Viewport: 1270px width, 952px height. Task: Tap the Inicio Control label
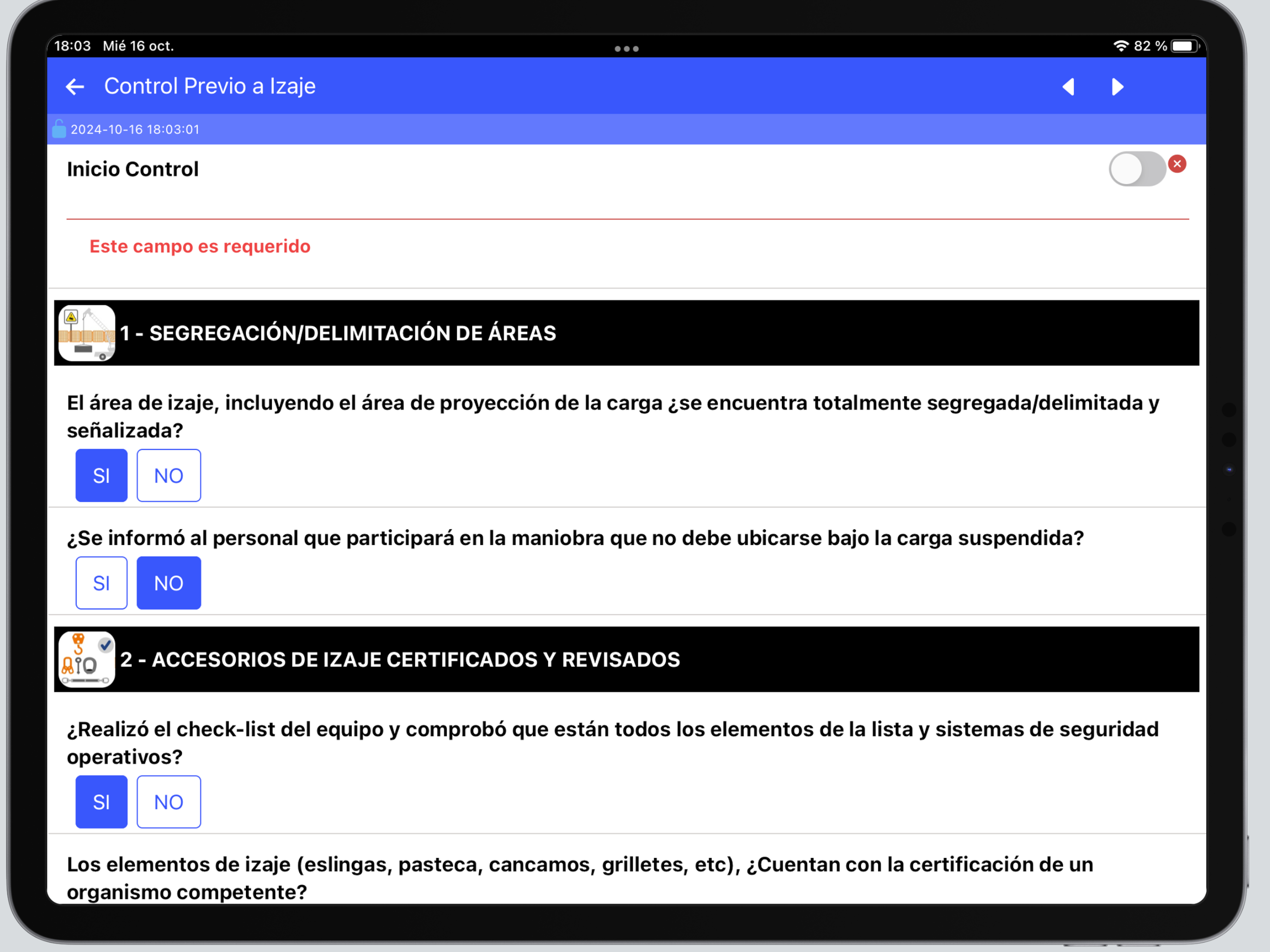132,169
